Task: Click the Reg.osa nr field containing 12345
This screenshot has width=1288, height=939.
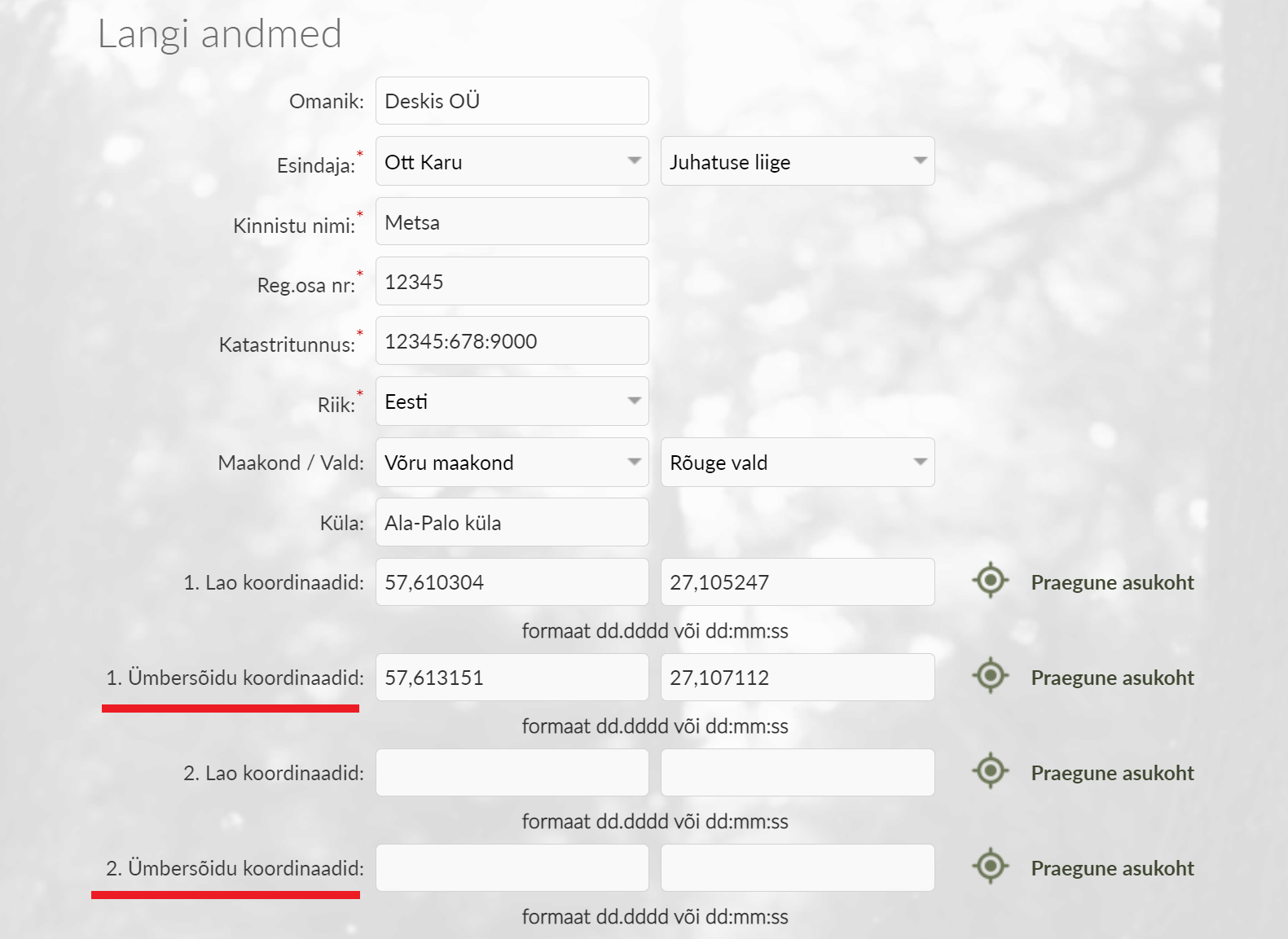Action: pyautogui.click(x=512, y=281)
